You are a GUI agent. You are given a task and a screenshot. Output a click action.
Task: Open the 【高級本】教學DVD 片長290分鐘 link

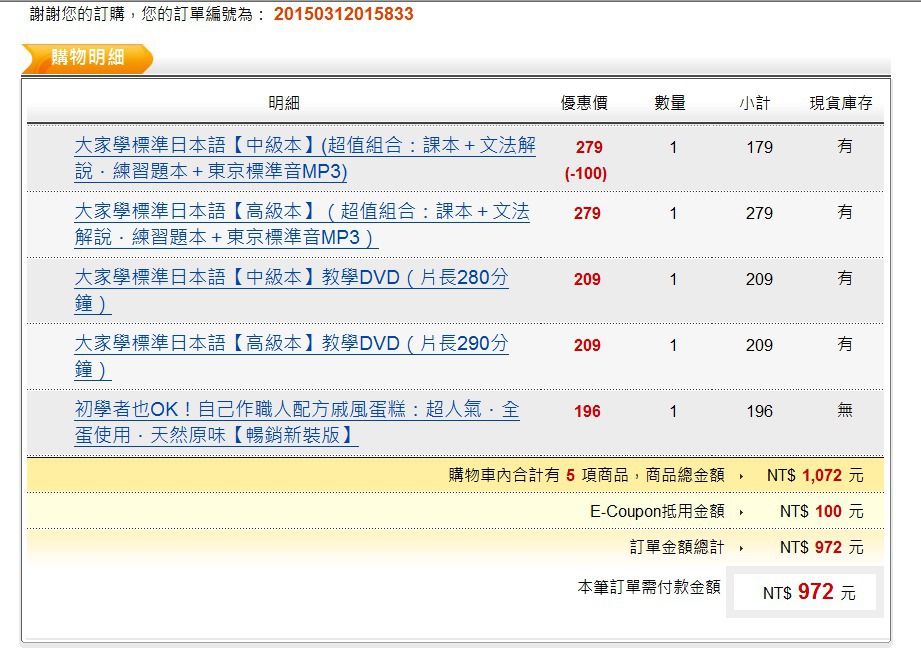[x=291, y=356]
